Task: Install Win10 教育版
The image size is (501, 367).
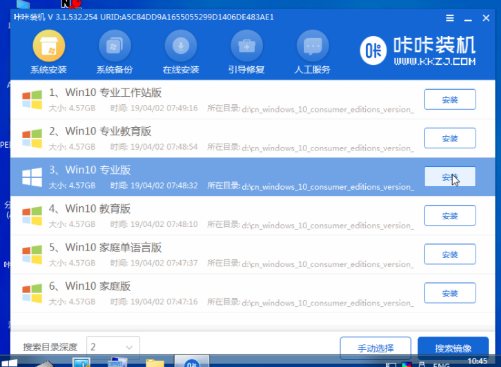Action: click(x=450, y=215)
